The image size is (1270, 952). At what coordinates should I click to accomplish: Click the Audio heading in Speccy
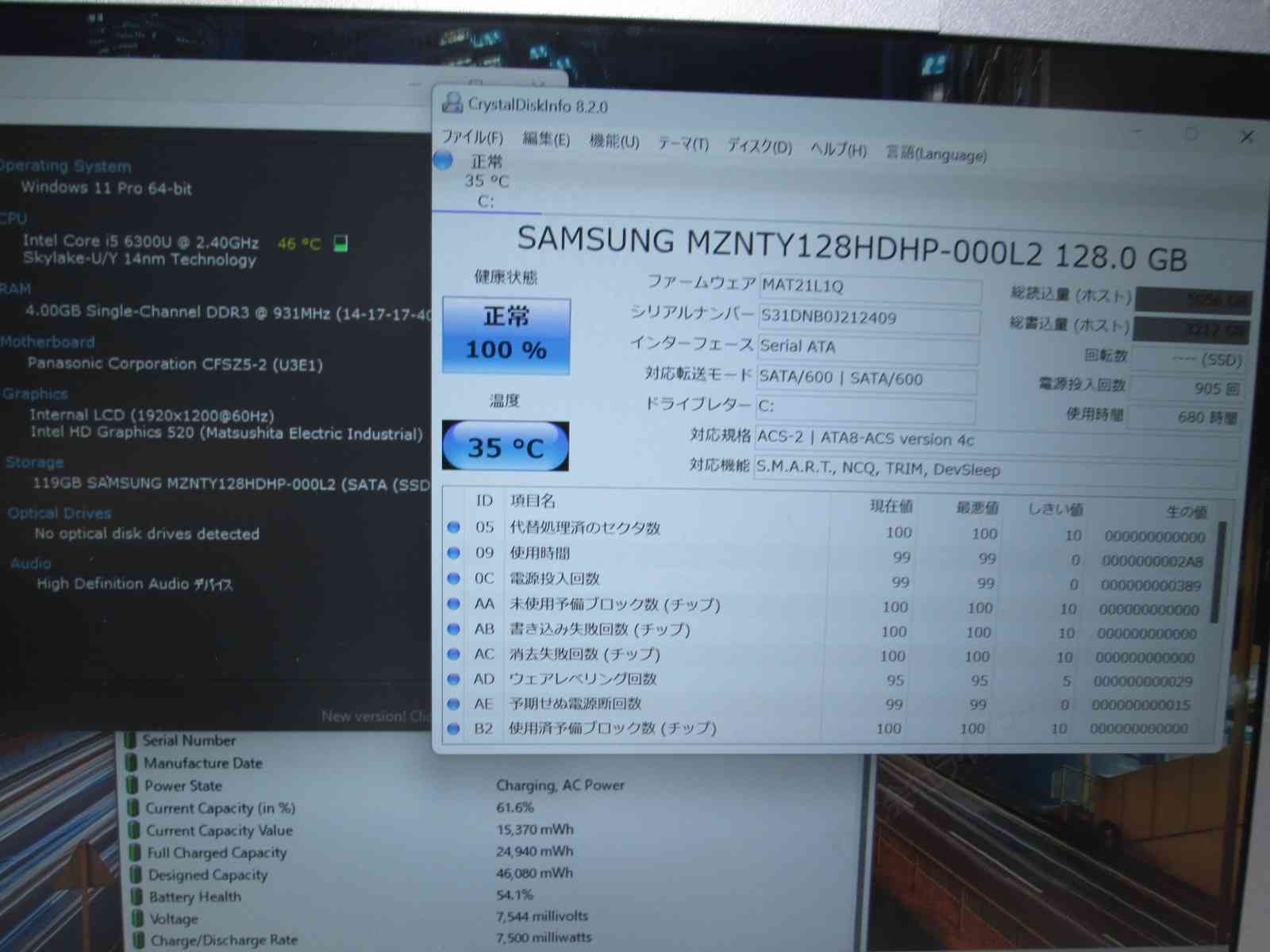(x=32, y=563)
